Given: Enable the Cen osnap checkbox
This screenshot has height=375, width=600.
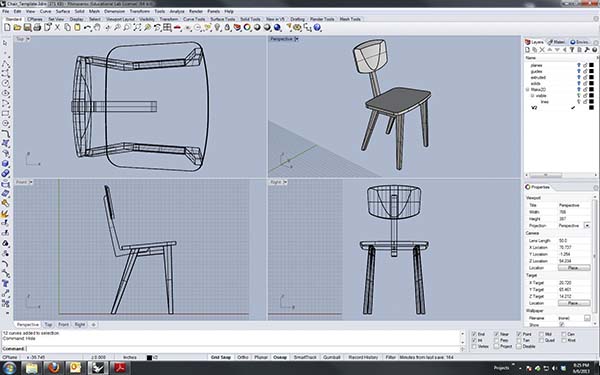Looking at the screenshot, I should tap(564, 334).
